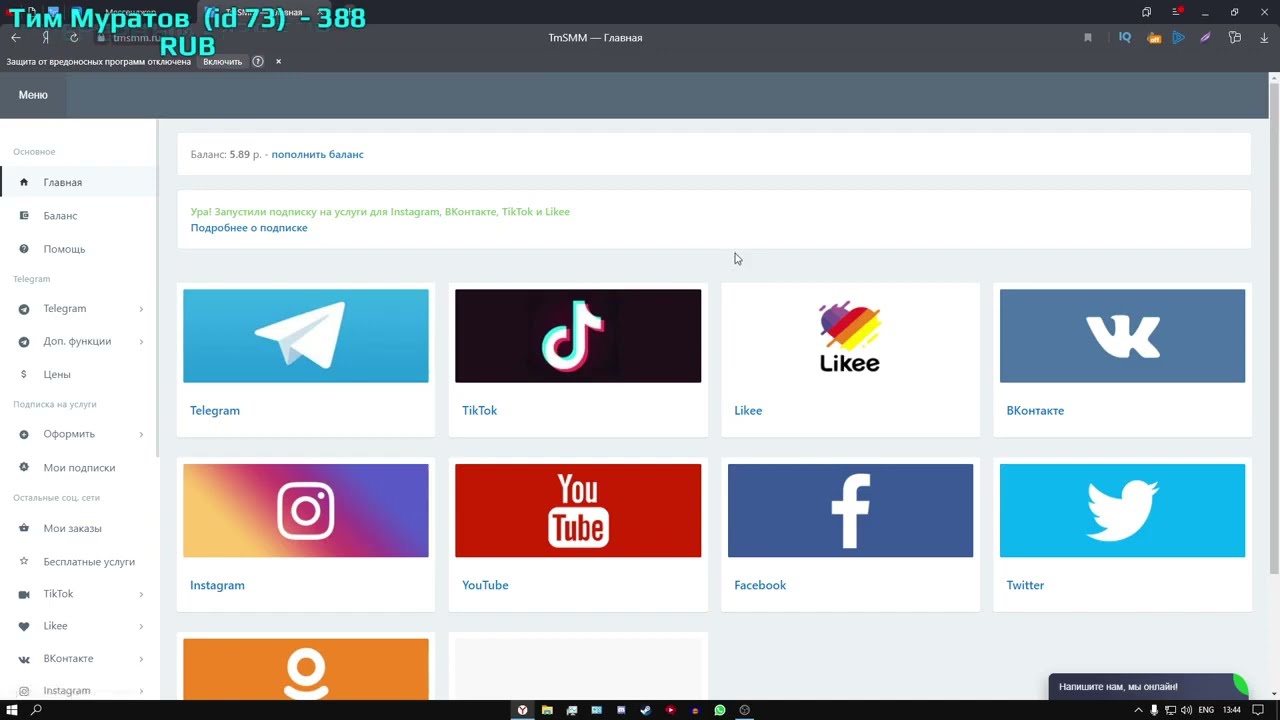The width and height of the screenshot is (1280, 720).
Task: Reload the page with refresh icon
Action: coord(74,38)
